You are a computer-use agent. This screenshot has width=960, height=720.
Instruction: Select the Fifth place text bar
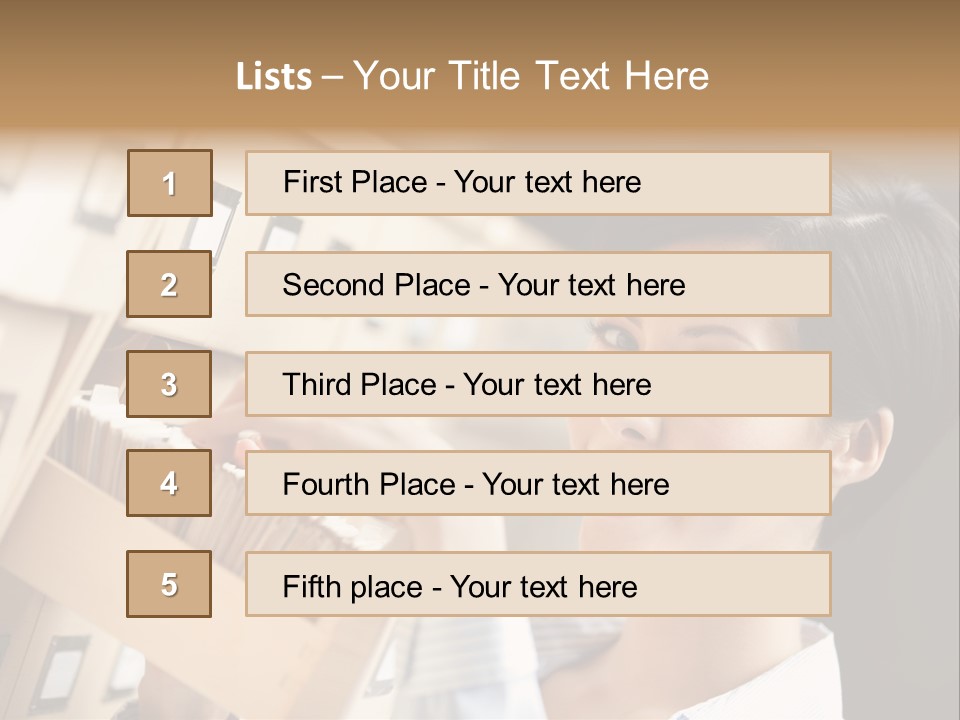pos(538,584)
